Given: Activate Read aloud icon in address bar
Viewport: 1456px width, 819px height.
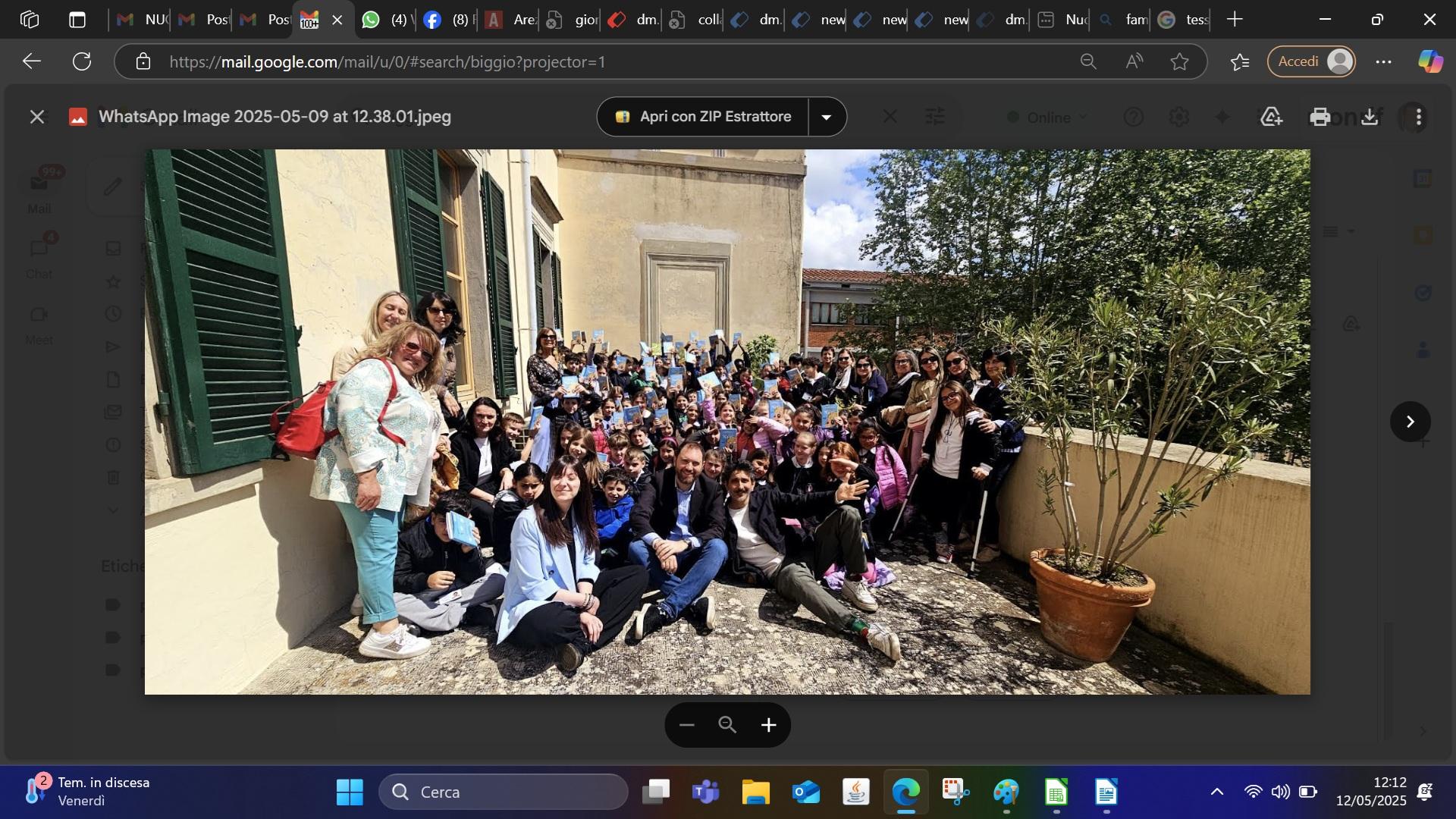Looking at the screenshot, I should click(1134, 62).
